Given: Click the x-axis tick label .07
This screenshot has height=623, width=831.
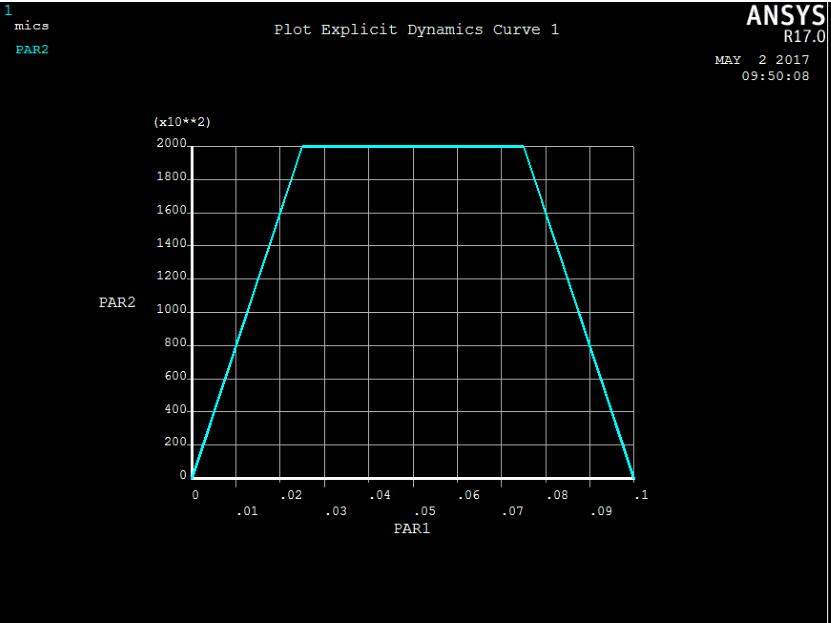Looking at the screenshot, I should 513,511.
